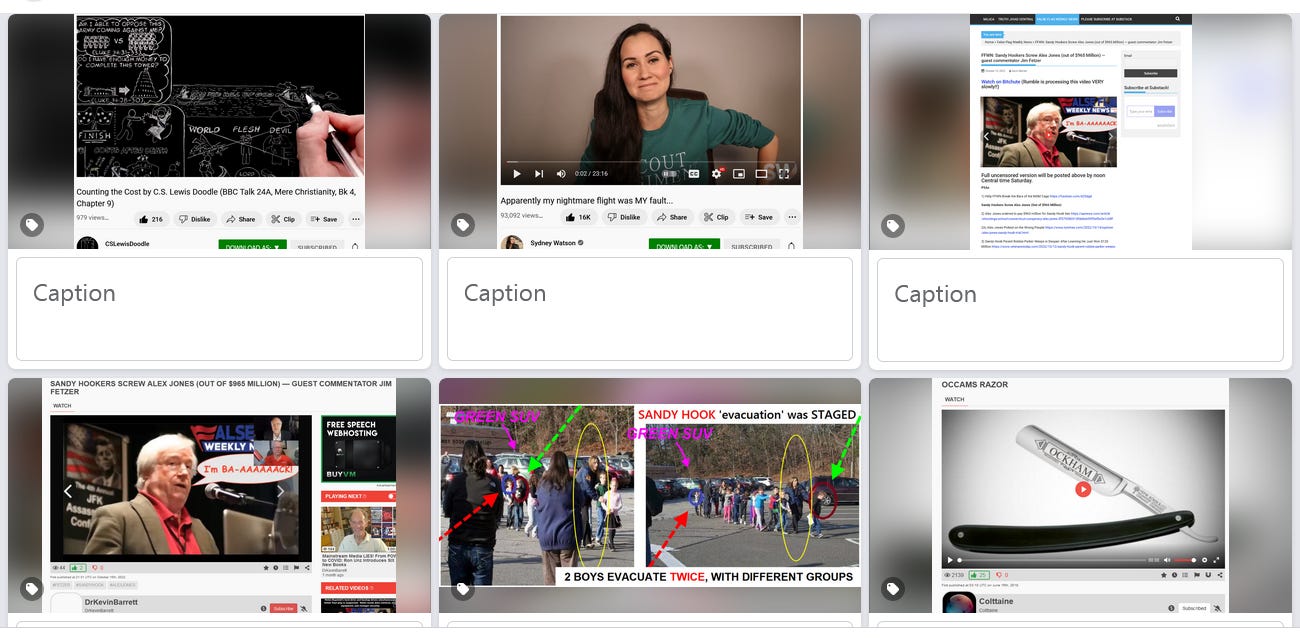
Task: Click the tag icon on the Sandy Hook evacuation image
Action: coord(462,589)
